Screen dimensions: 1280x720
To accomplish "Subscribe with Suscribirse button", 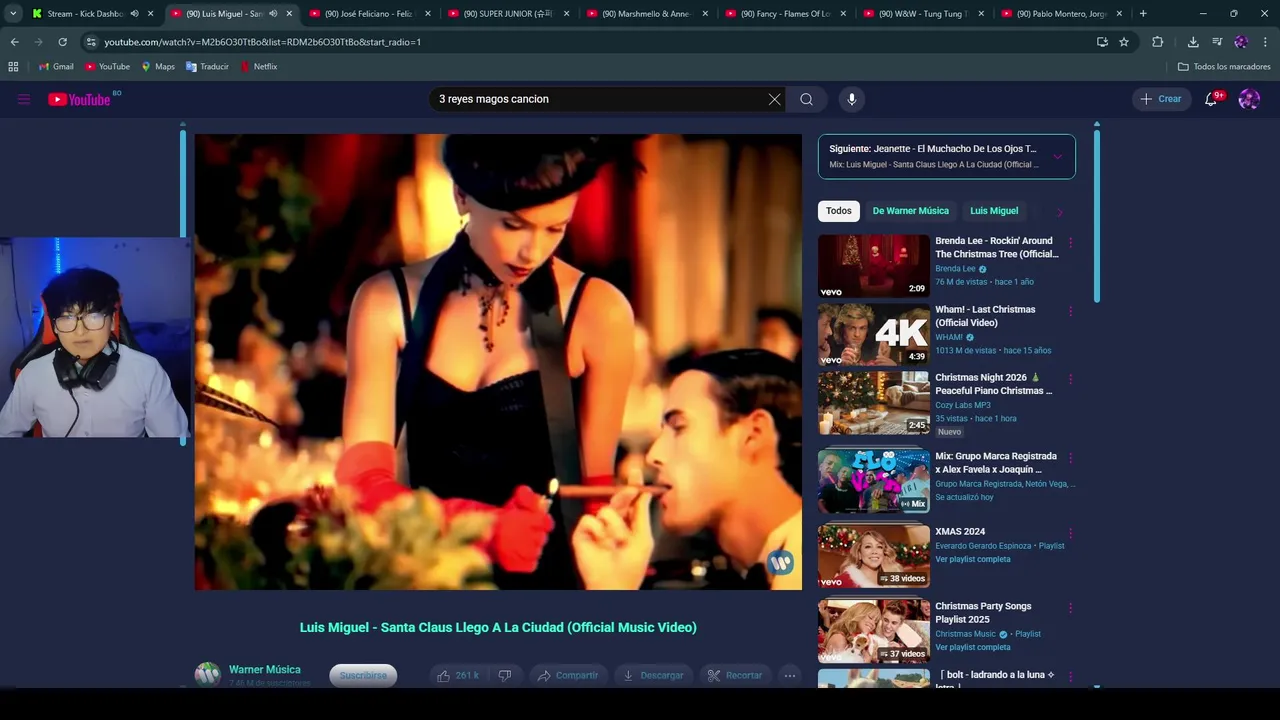I will pyautogui.click(x=363, y=676).
